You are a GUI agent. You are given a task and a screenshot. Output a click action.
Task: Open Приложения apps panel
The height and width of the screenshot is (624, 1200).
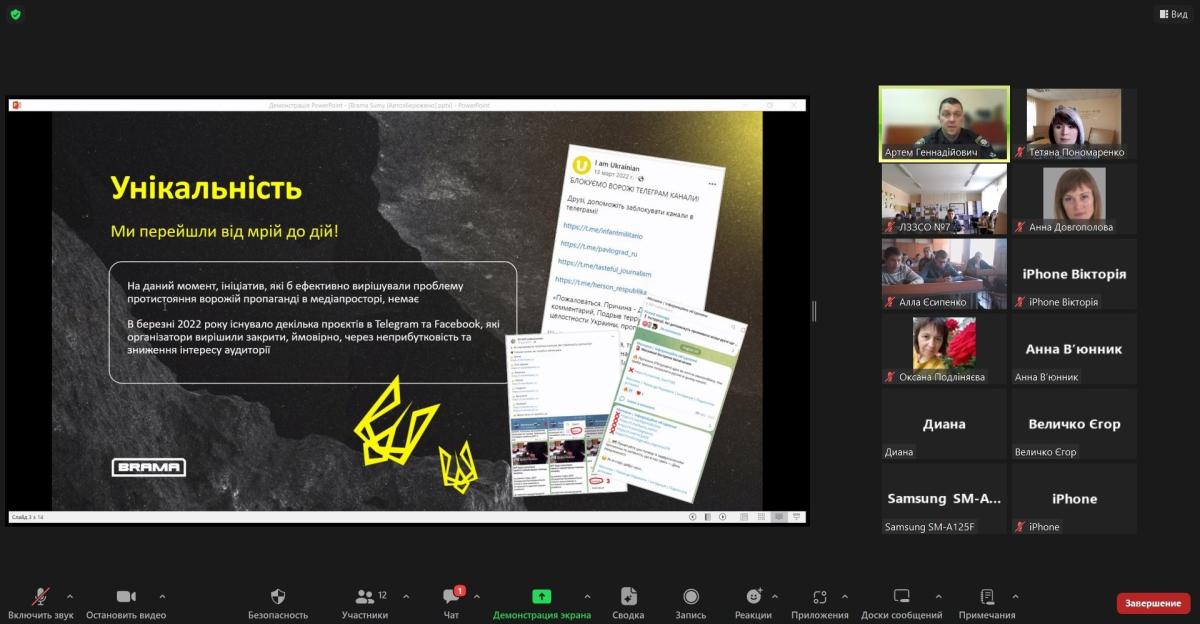pyautogui.click(x=819, y=598)
